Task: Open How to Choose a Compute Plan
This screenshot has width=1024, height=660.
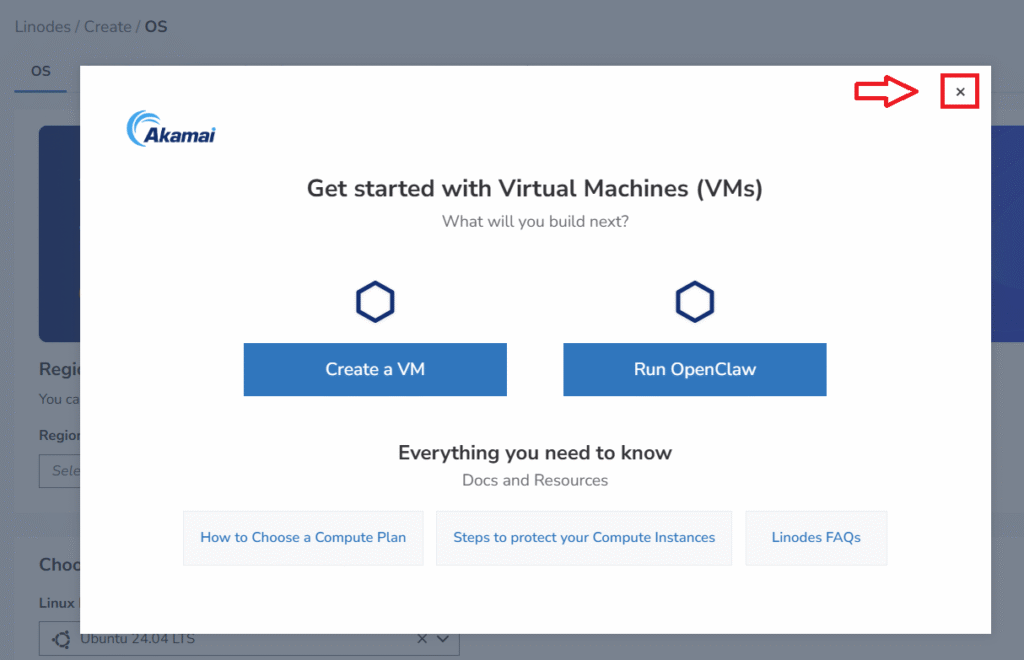Action: [x=303, y=538]
